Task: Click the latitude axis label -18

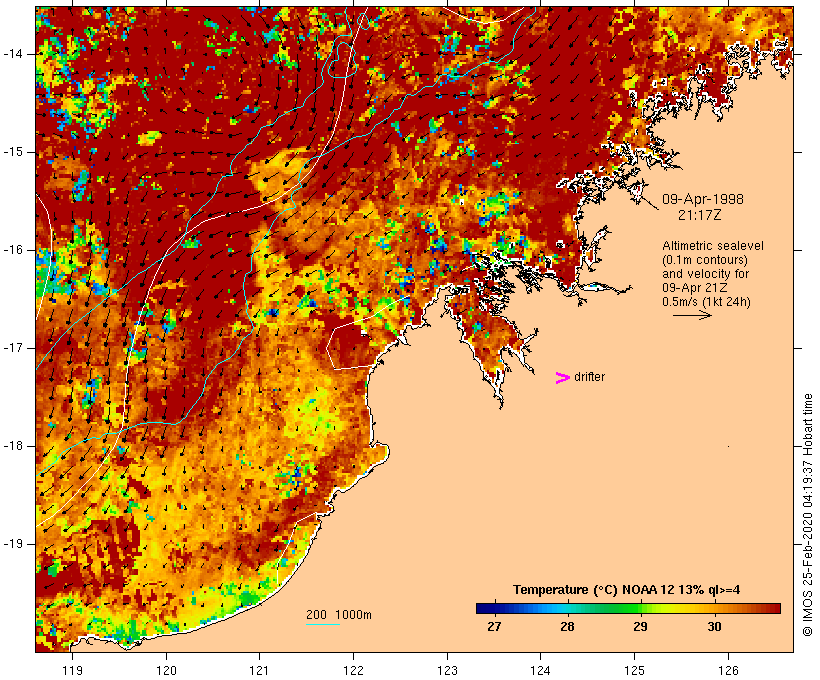Action: coord(13,446)
